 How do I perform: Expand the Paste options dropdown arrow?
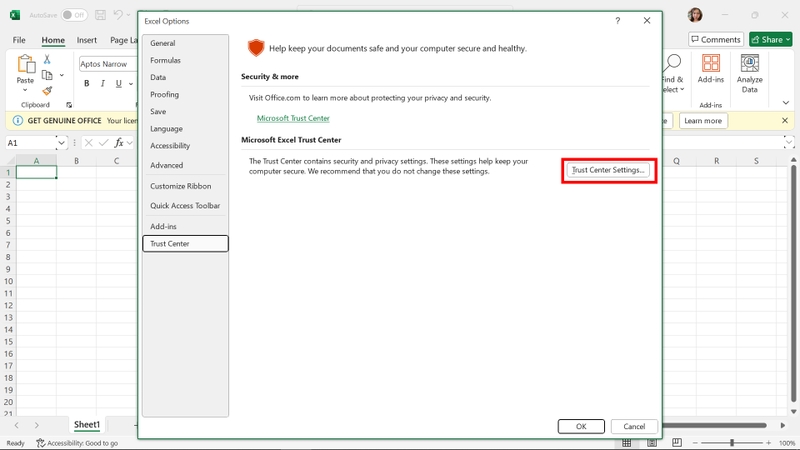tap(25, 90)
